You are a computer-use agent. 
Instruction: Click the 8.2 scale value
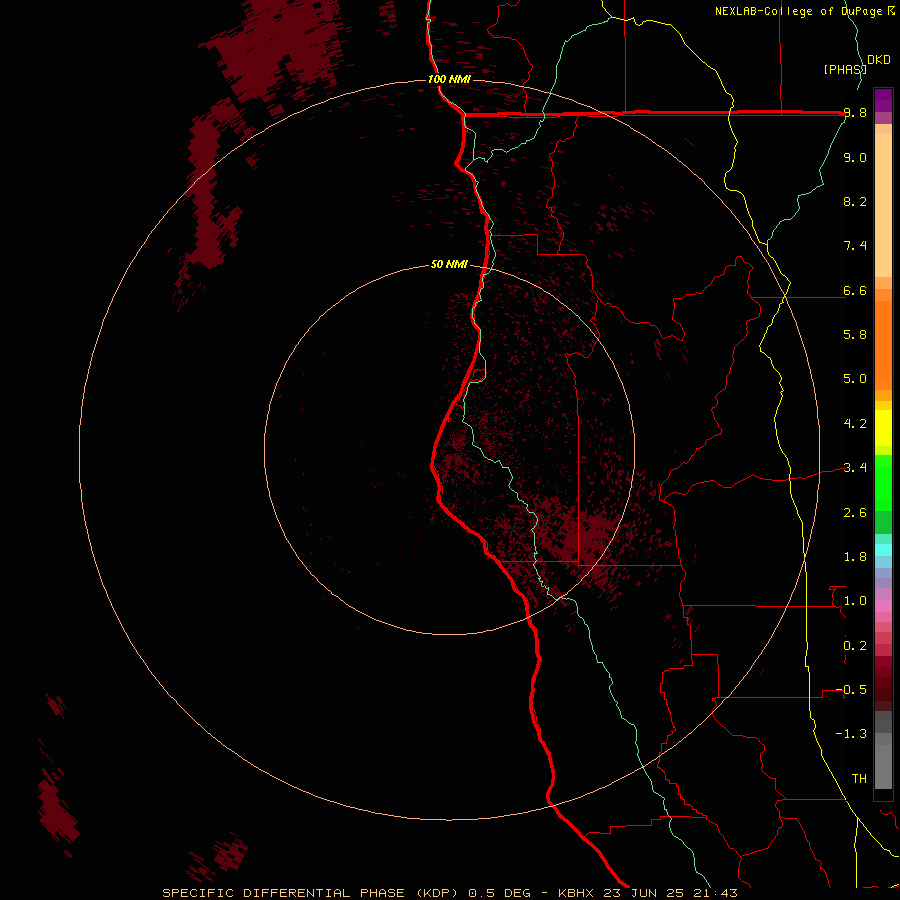[x=855, y=201]
